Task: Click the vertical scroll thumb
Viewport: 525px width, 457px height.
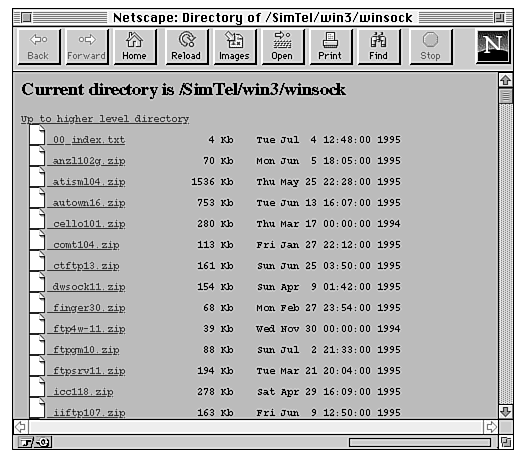Action: pyautogui.click(x=505, y=96)
